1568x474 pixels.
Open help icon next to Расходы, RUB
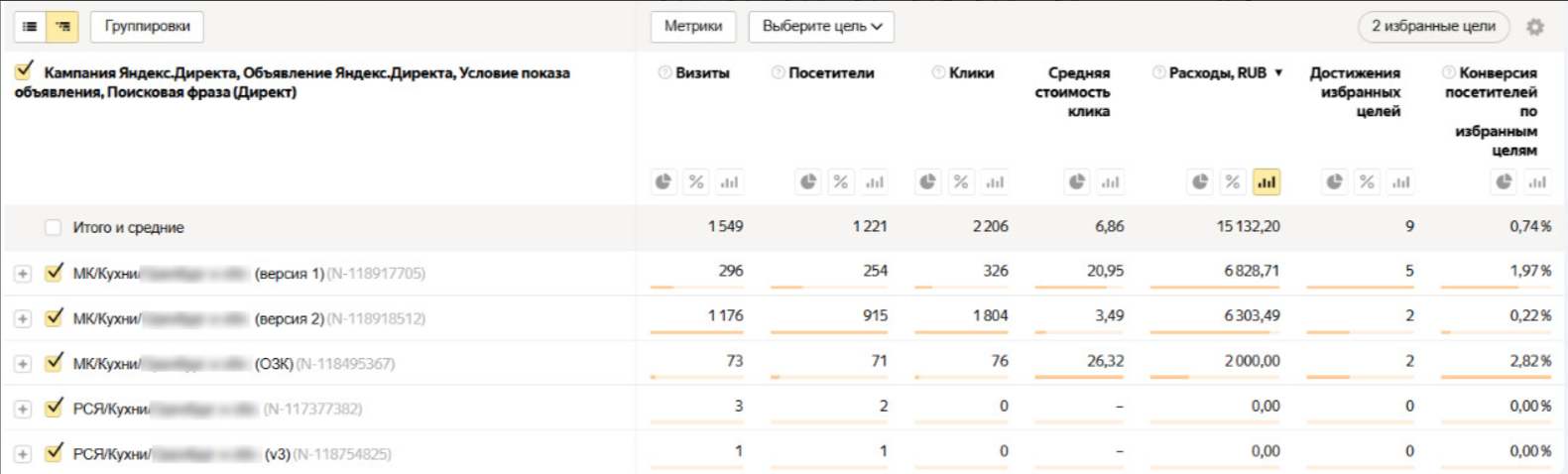1158,72
